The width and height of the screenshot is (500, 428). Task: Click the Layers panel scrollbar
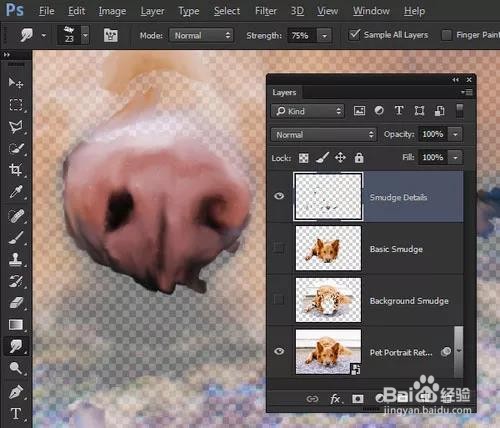pos(459,352)
